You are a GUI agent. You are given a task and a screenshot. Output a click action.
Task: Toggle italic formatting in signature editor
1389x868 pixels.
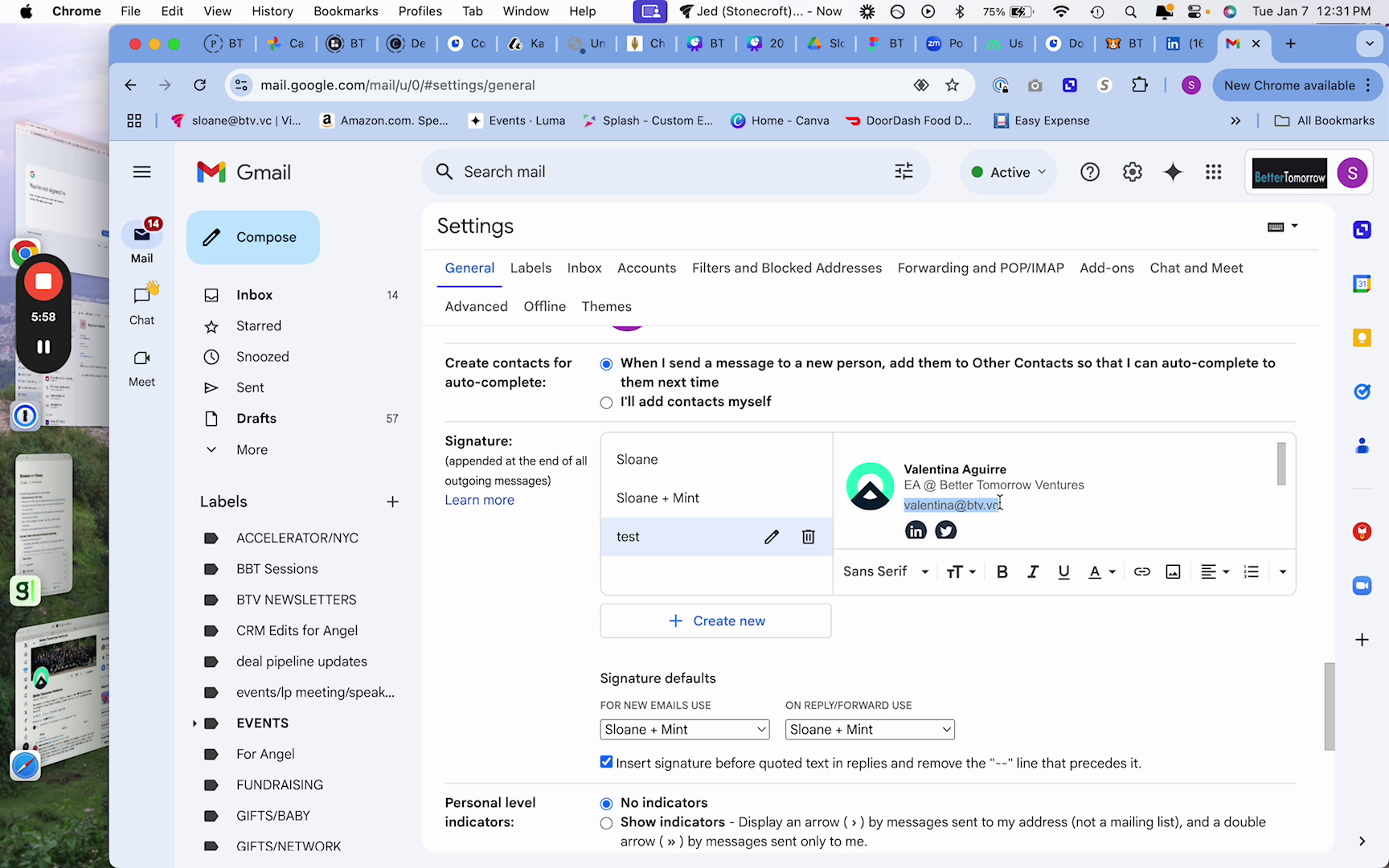tap(1033, 571)
